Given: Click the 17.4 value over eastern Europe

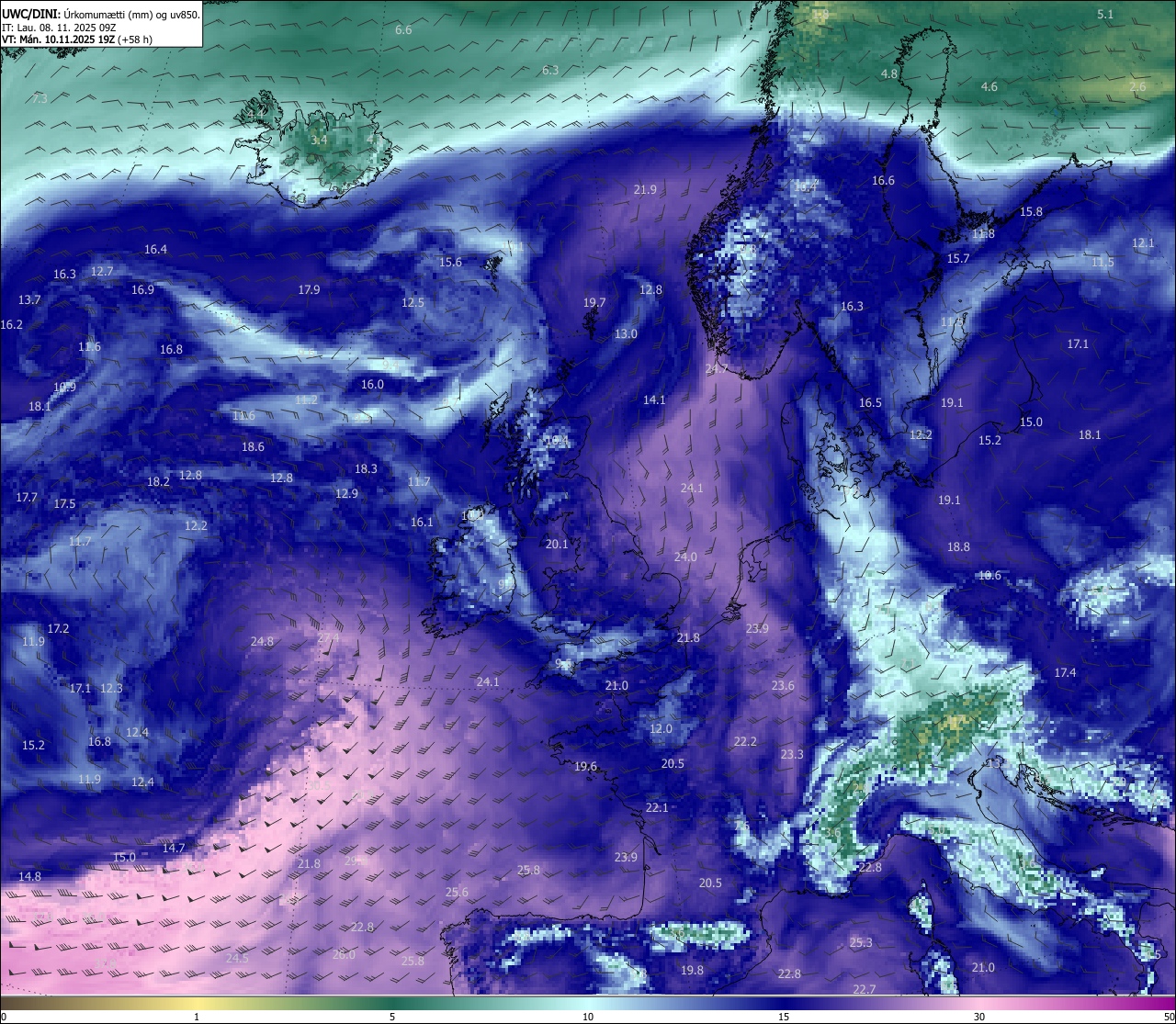Looking at the screenshot, I should point(1065,673).
